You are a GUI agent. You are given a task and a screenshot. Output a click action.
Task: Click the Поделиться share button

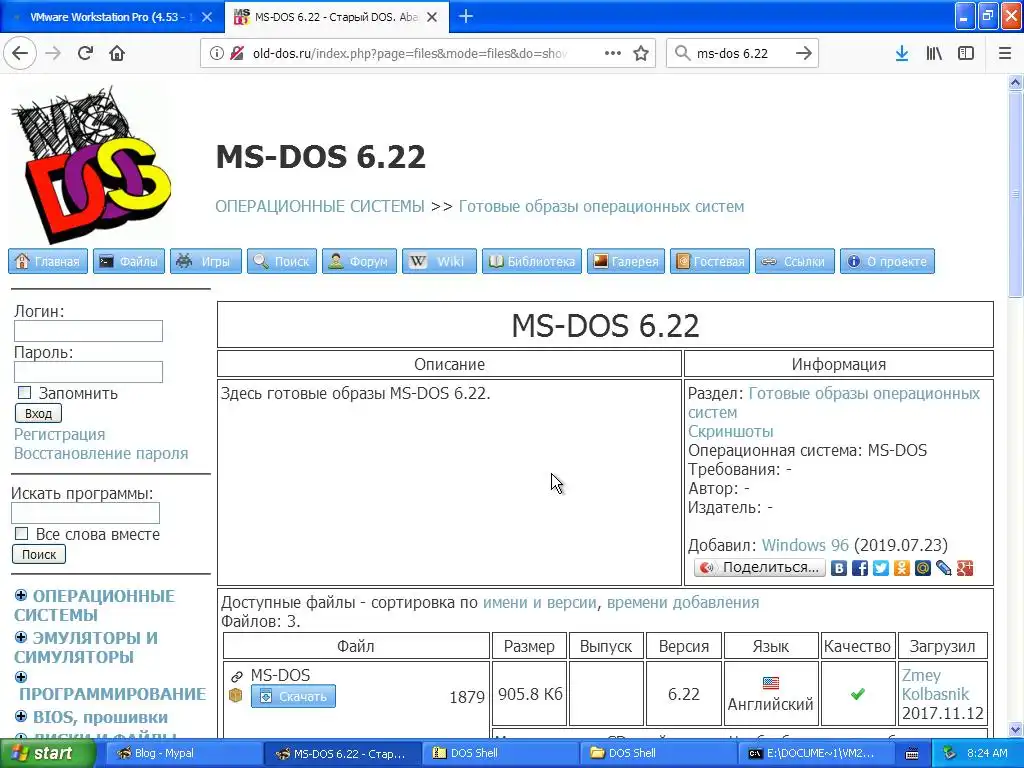click(x=760, y=568)
